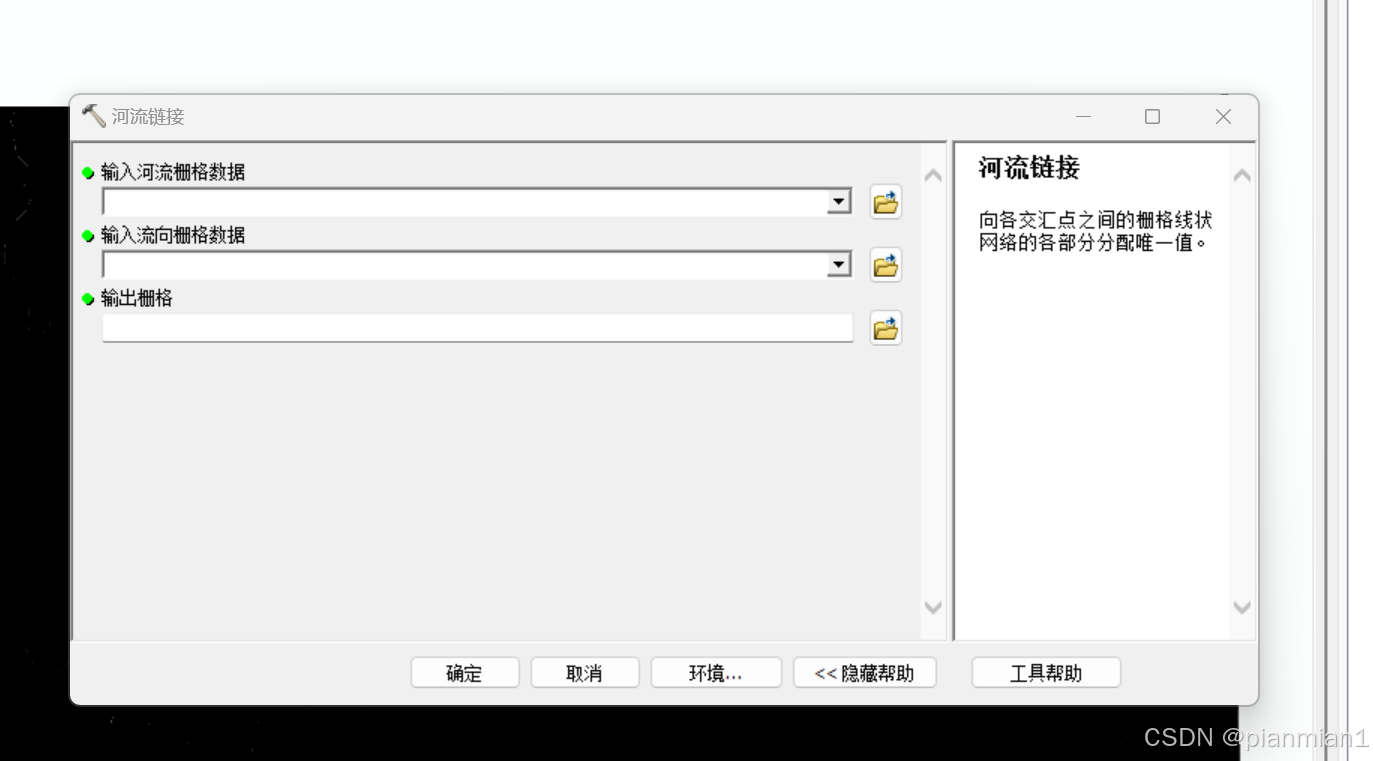Hide help via <<隐藏帮助 button
Viewport: 1373px width, 761px height.
pyautogui.click(x=865, y=673)
